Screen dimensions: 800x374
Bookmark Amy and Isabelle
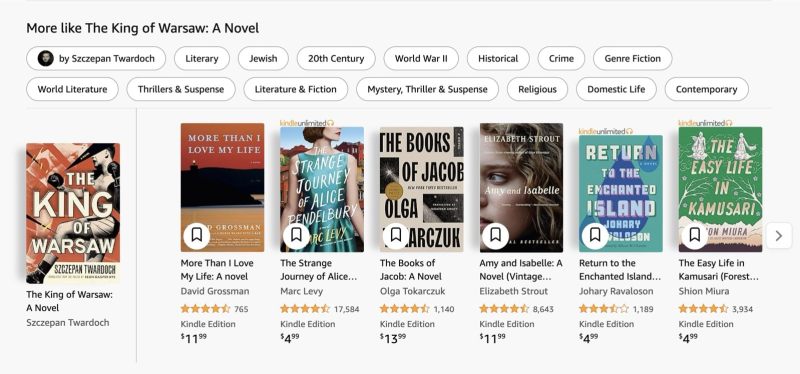coord(495,235)
